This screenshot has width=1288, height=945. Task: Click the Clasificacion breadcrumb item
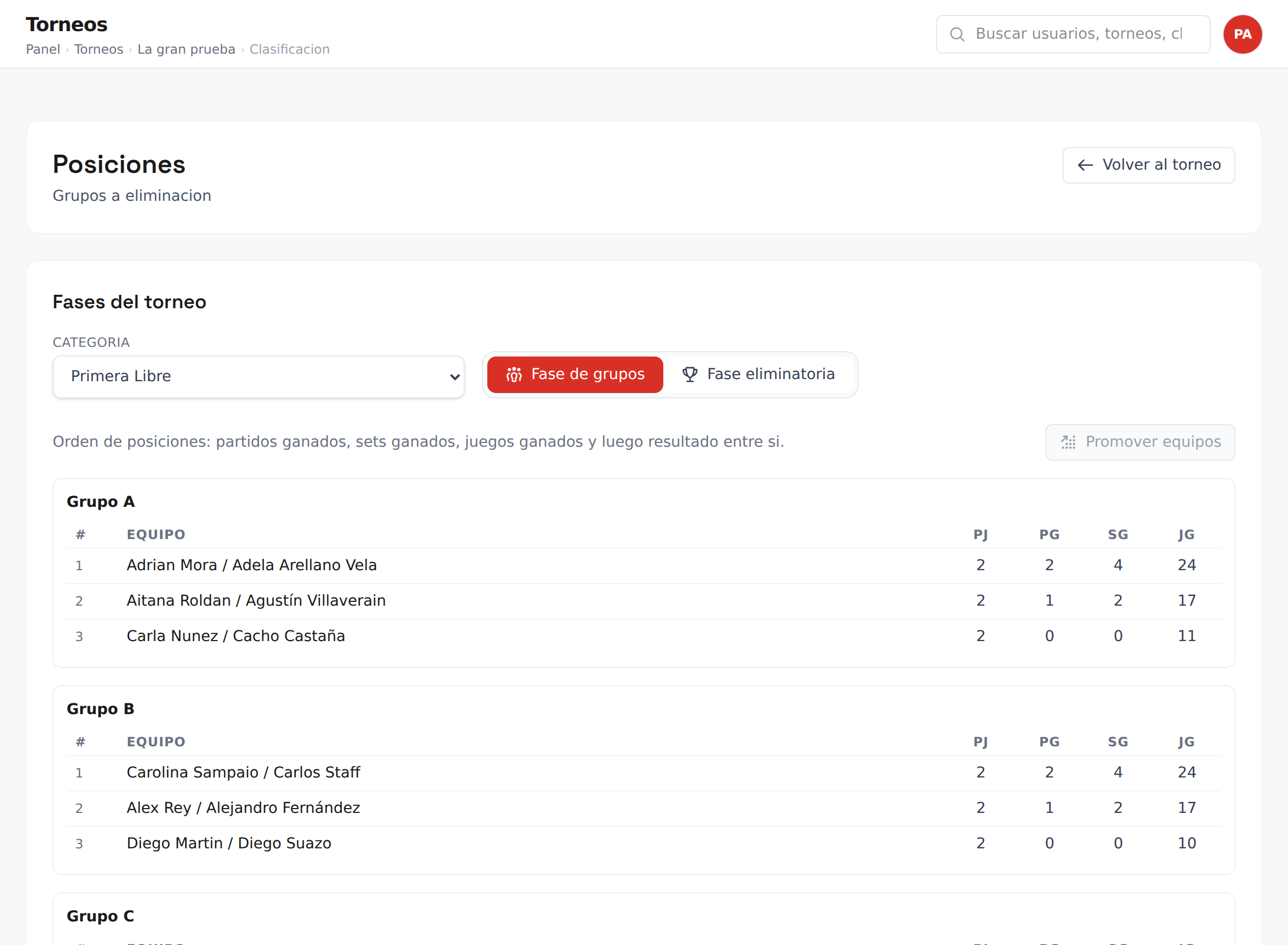[290, 49]
